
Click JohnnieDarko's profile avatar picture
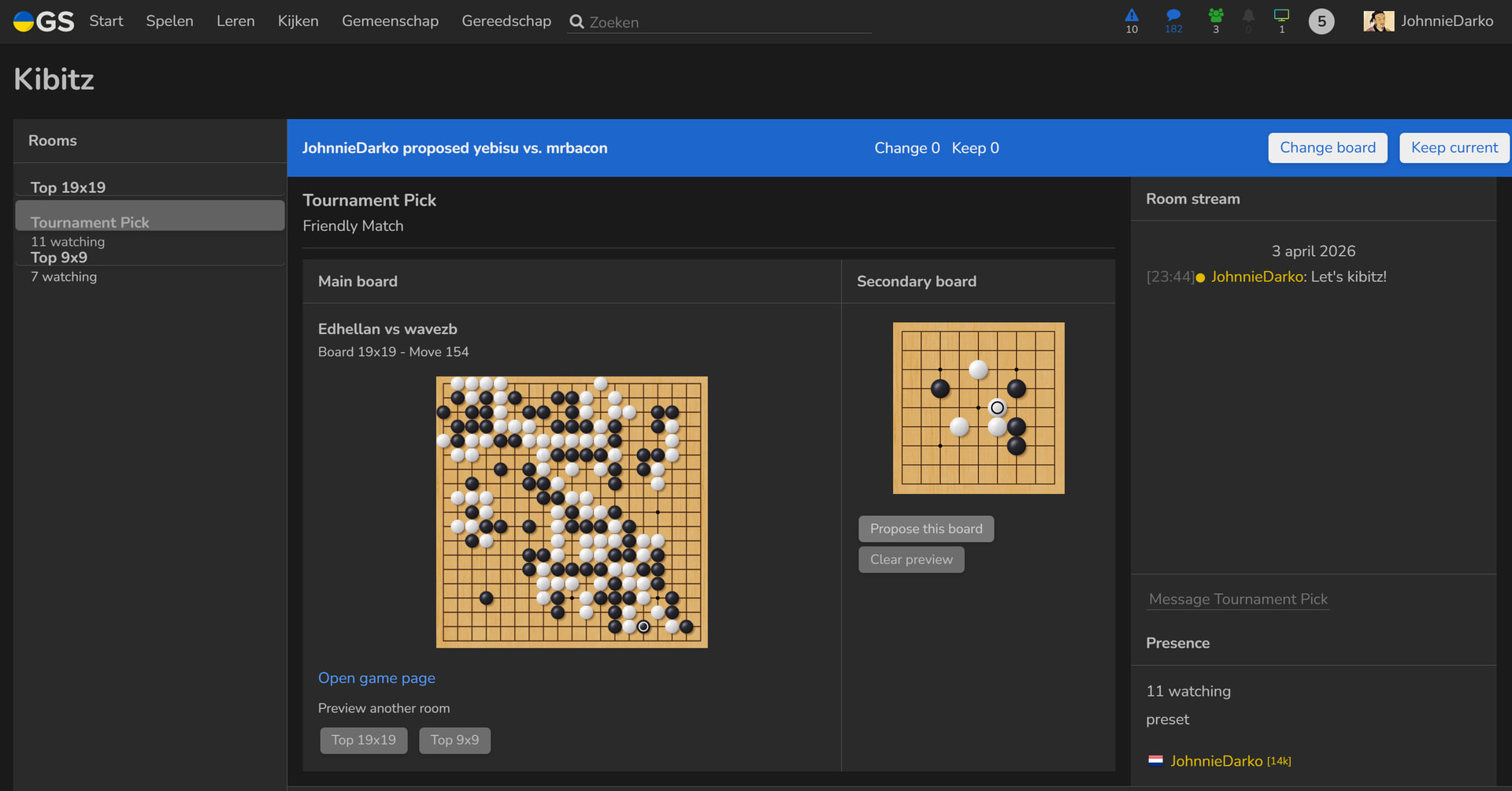tap(1378, 21)
